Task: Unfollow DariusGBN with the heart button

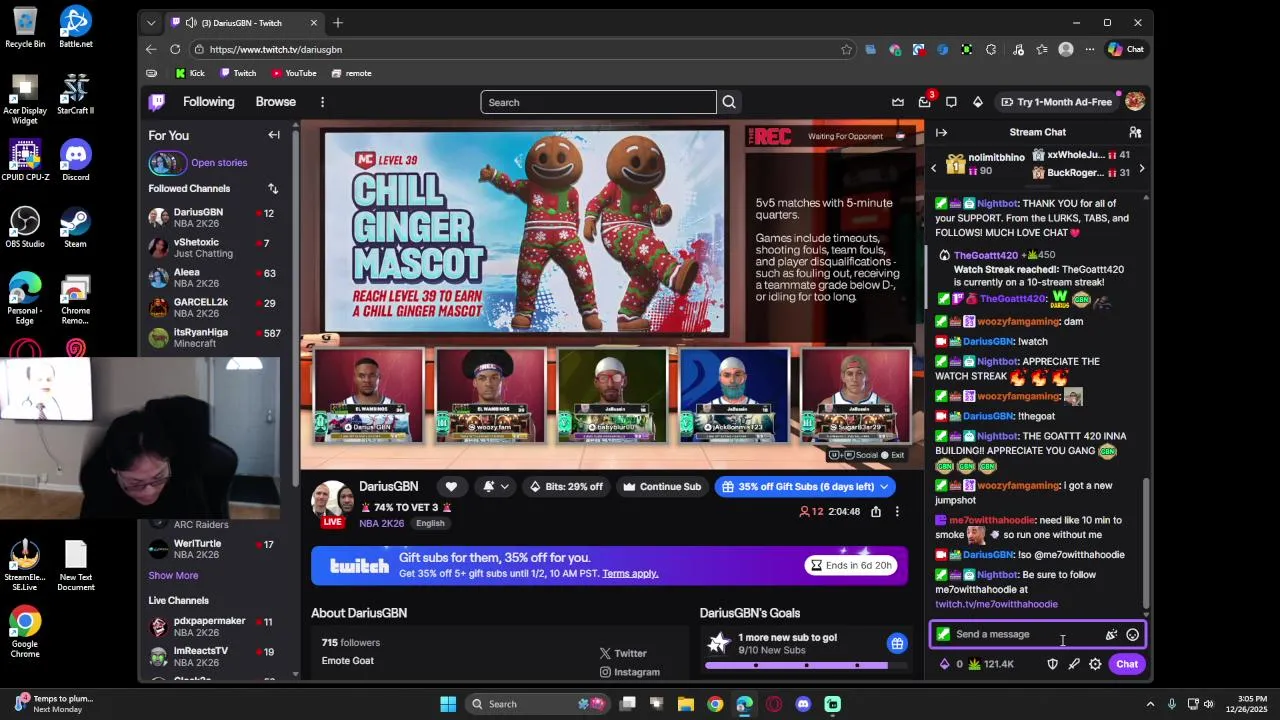Action: click(x=451, y=486)
